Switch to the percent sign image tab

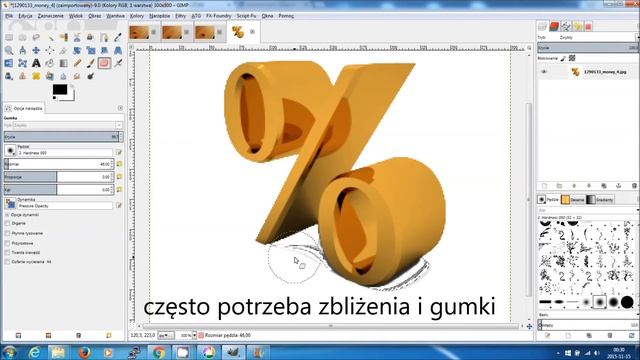238,32
